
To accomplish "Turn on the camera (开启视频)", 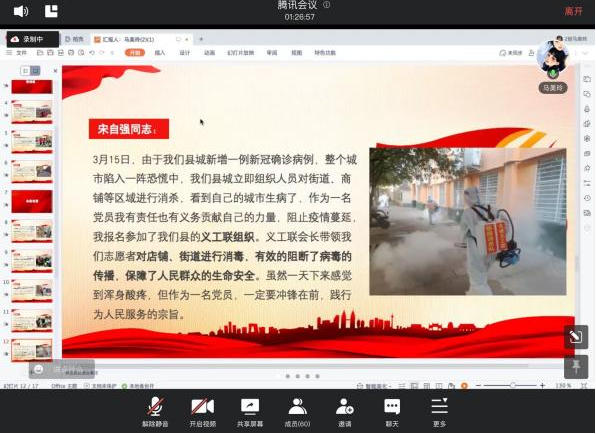I will tap(203, 412).
